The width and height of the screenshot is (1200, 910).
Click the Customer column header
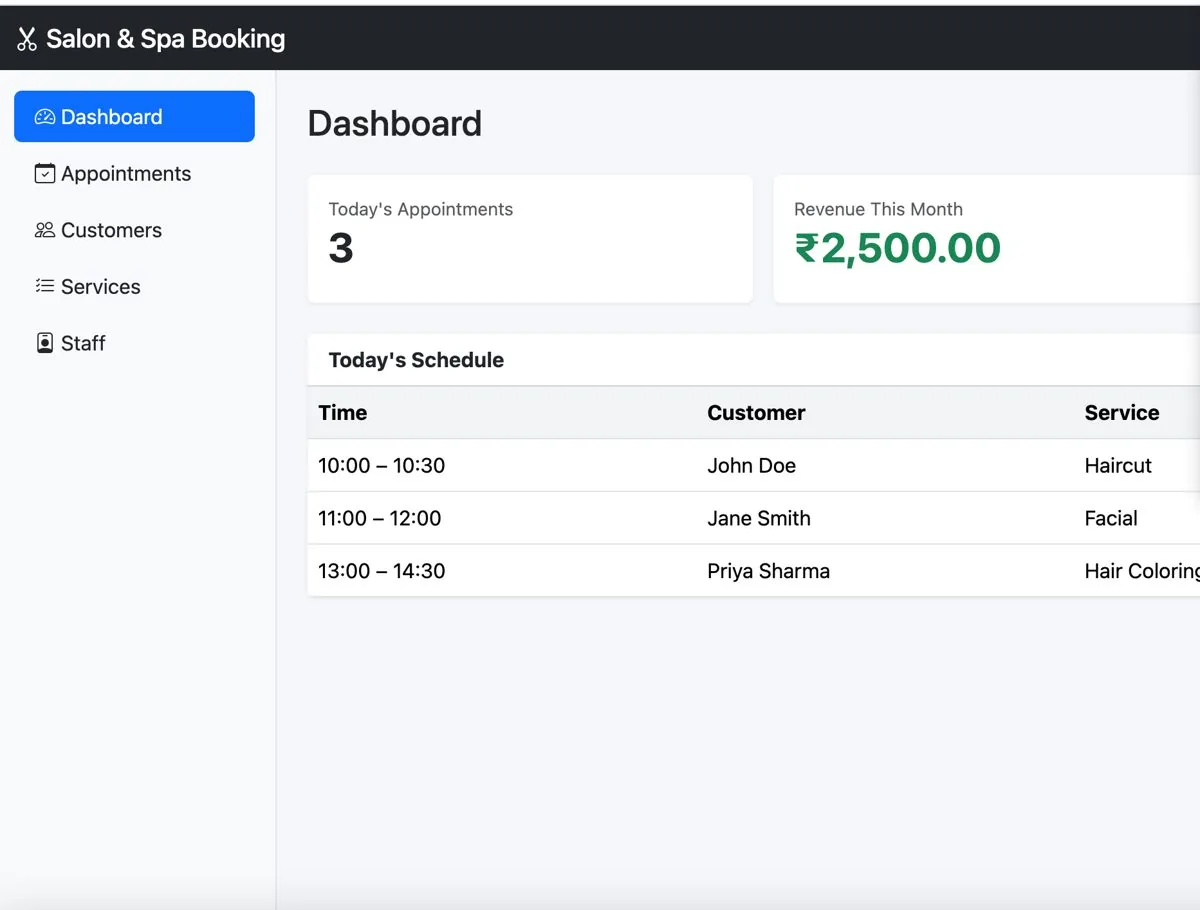[756, 413]
